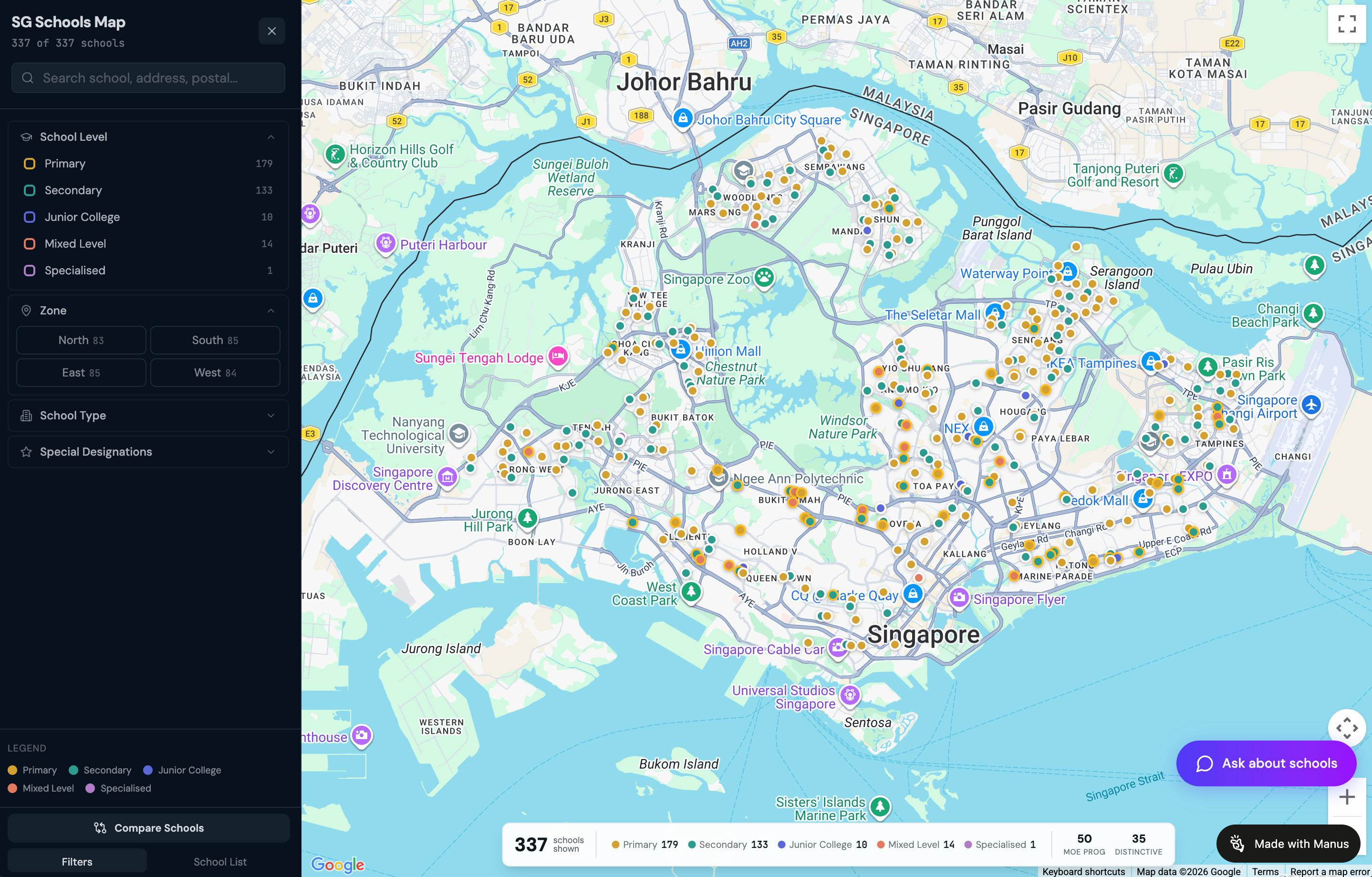Toggle the Mixed Level checkbox
This screenshot has height=877, width=1372.
coord(30,244)
